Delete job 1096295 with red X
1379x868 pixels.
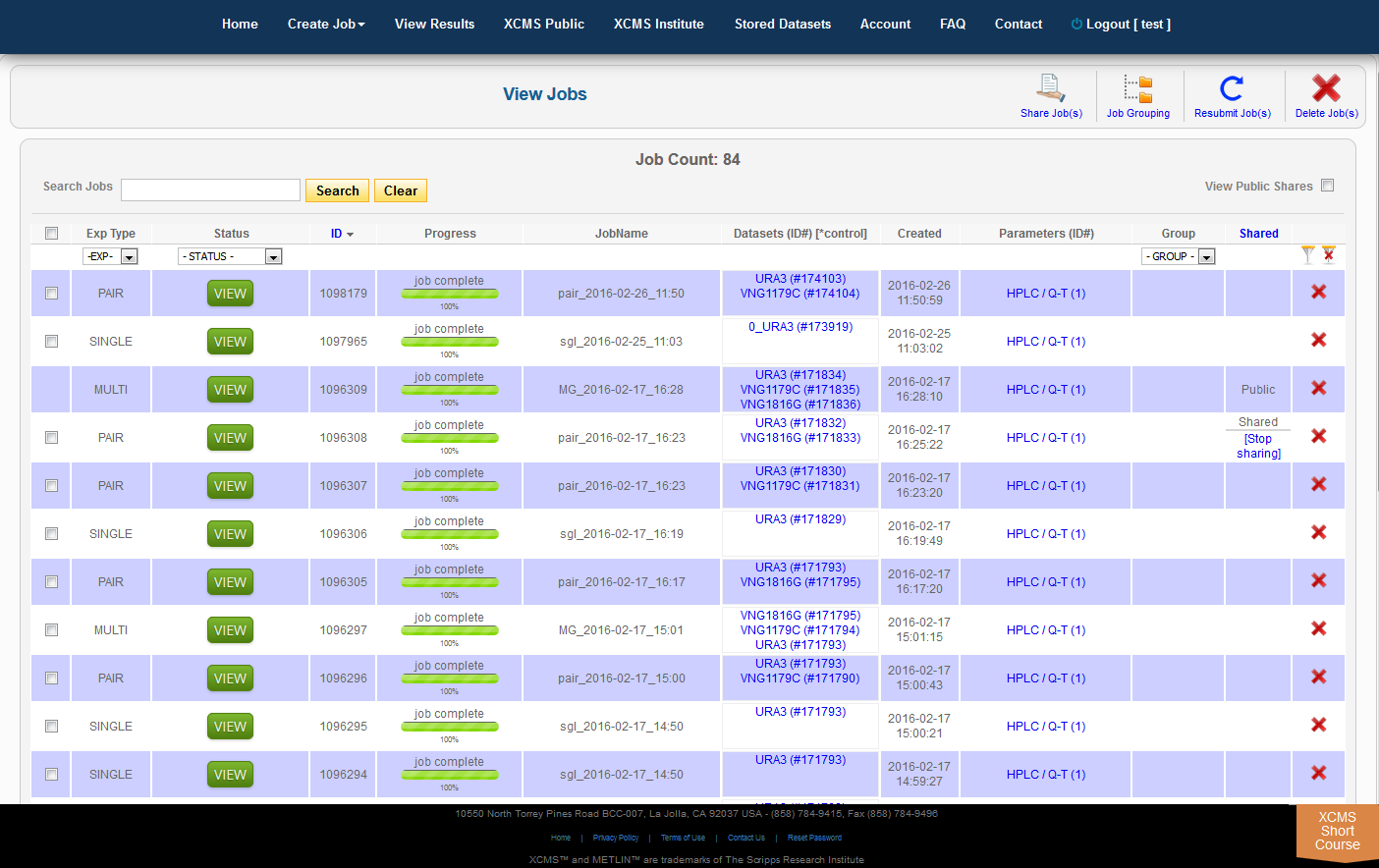[x=1319, y=725]
